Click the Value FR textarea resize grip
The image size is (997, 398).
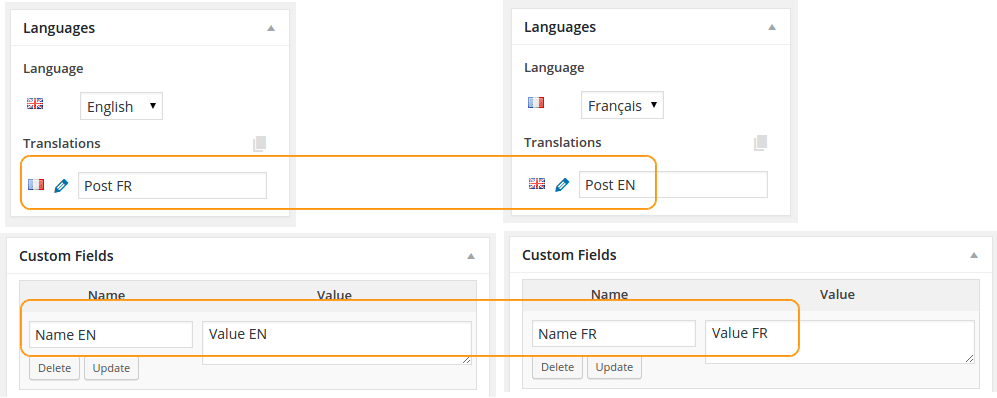click(970, 359)
